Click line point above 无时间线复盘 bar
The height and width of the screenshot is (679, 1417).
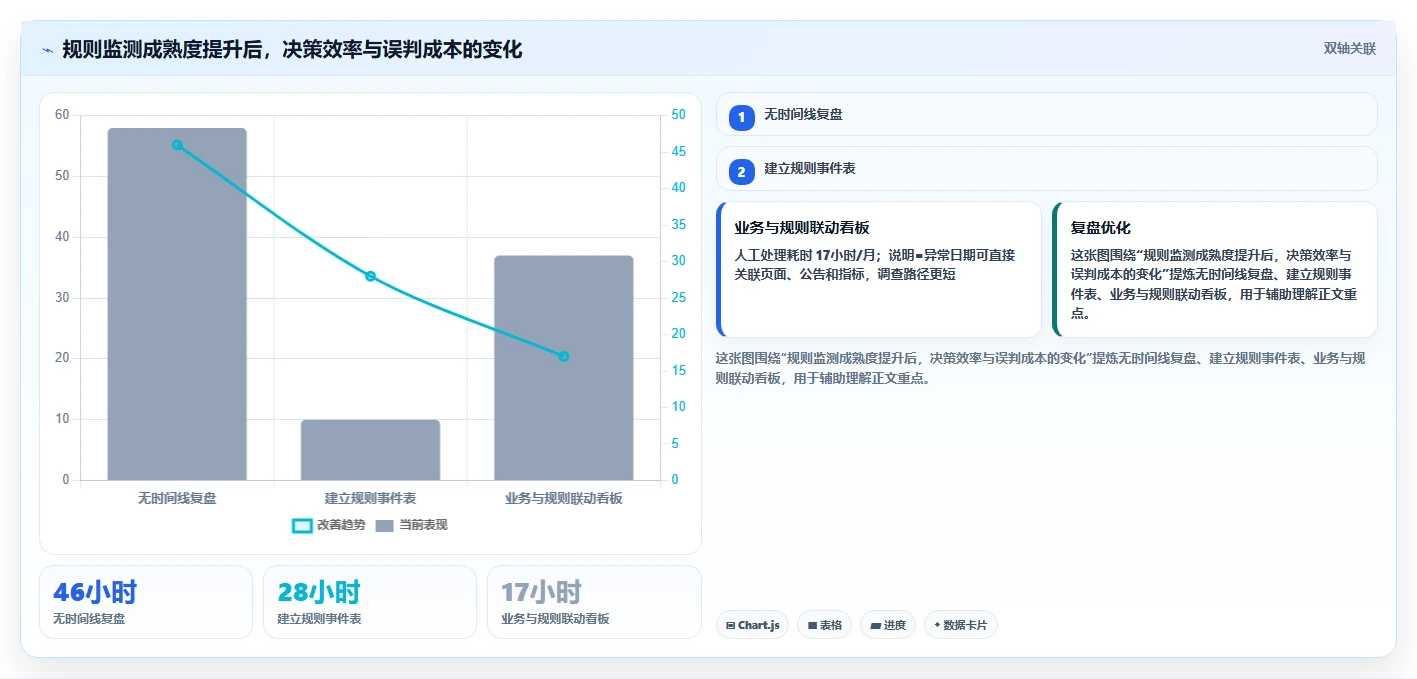click(177, 145)
